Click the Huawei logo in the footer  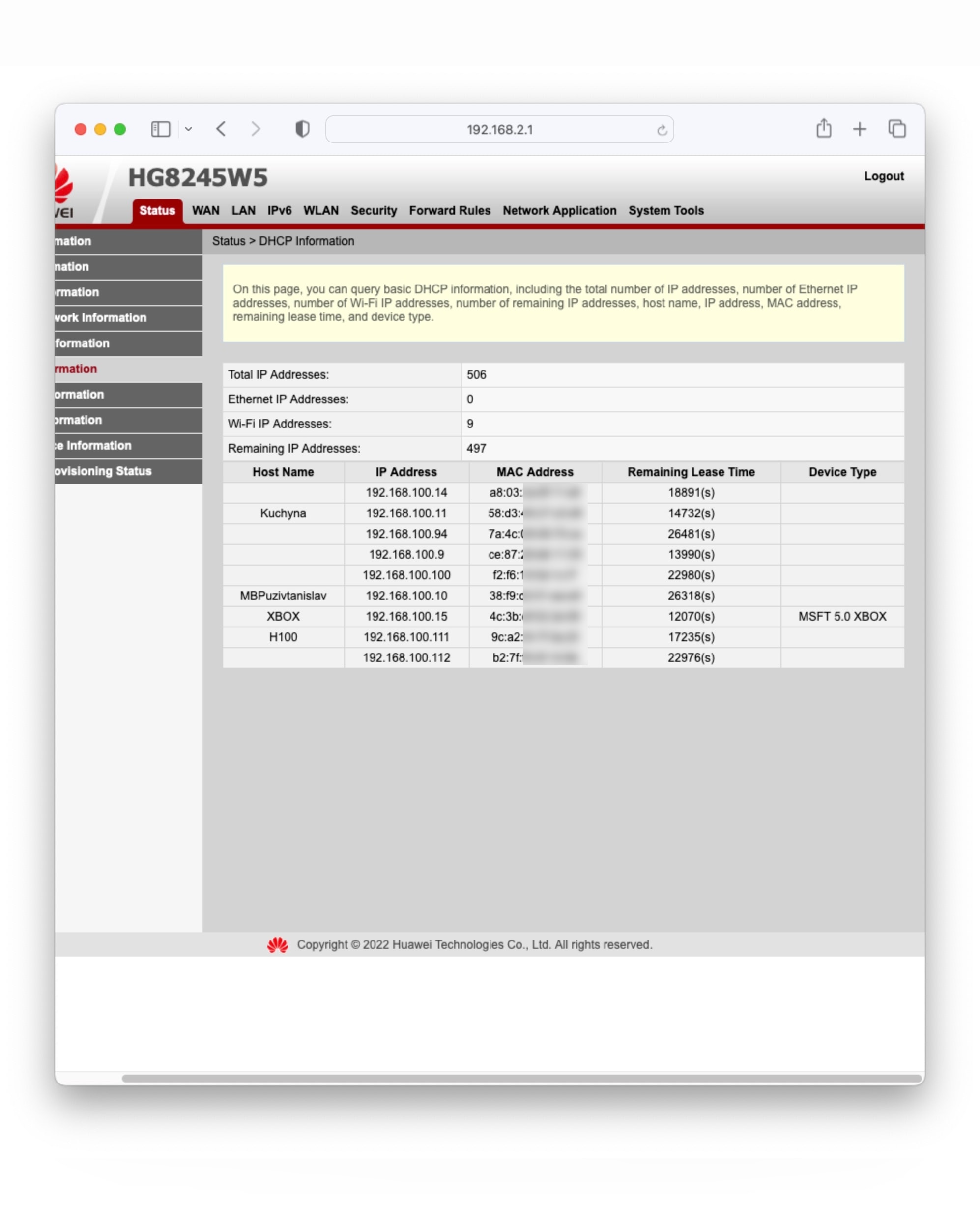pyautogui.click(x=277, y=944)
